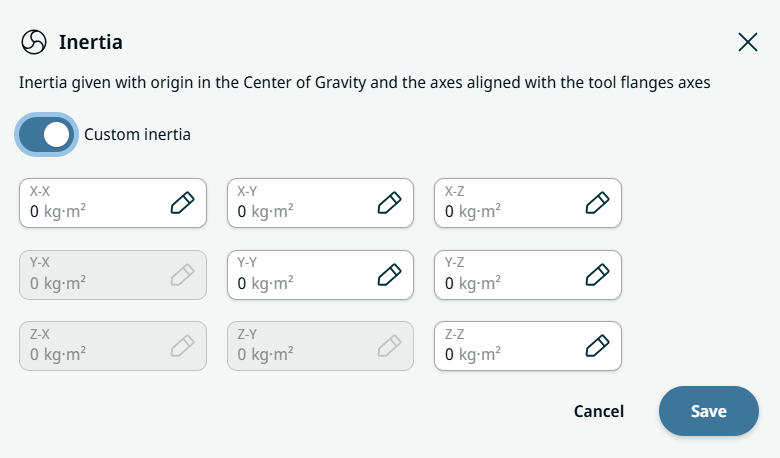Click the pencil icon in Z-Z field
Screen dimensions: 780x458
pyautogui.click(x=597, y=346)
